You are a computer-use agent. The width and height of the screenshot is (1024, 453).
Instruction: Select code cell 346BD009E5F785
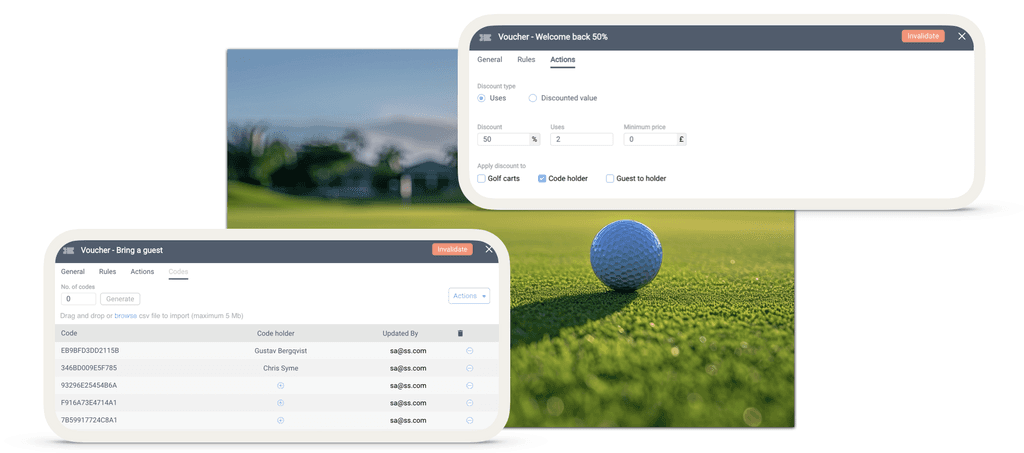pyautogui.click(x=89, y=368)
